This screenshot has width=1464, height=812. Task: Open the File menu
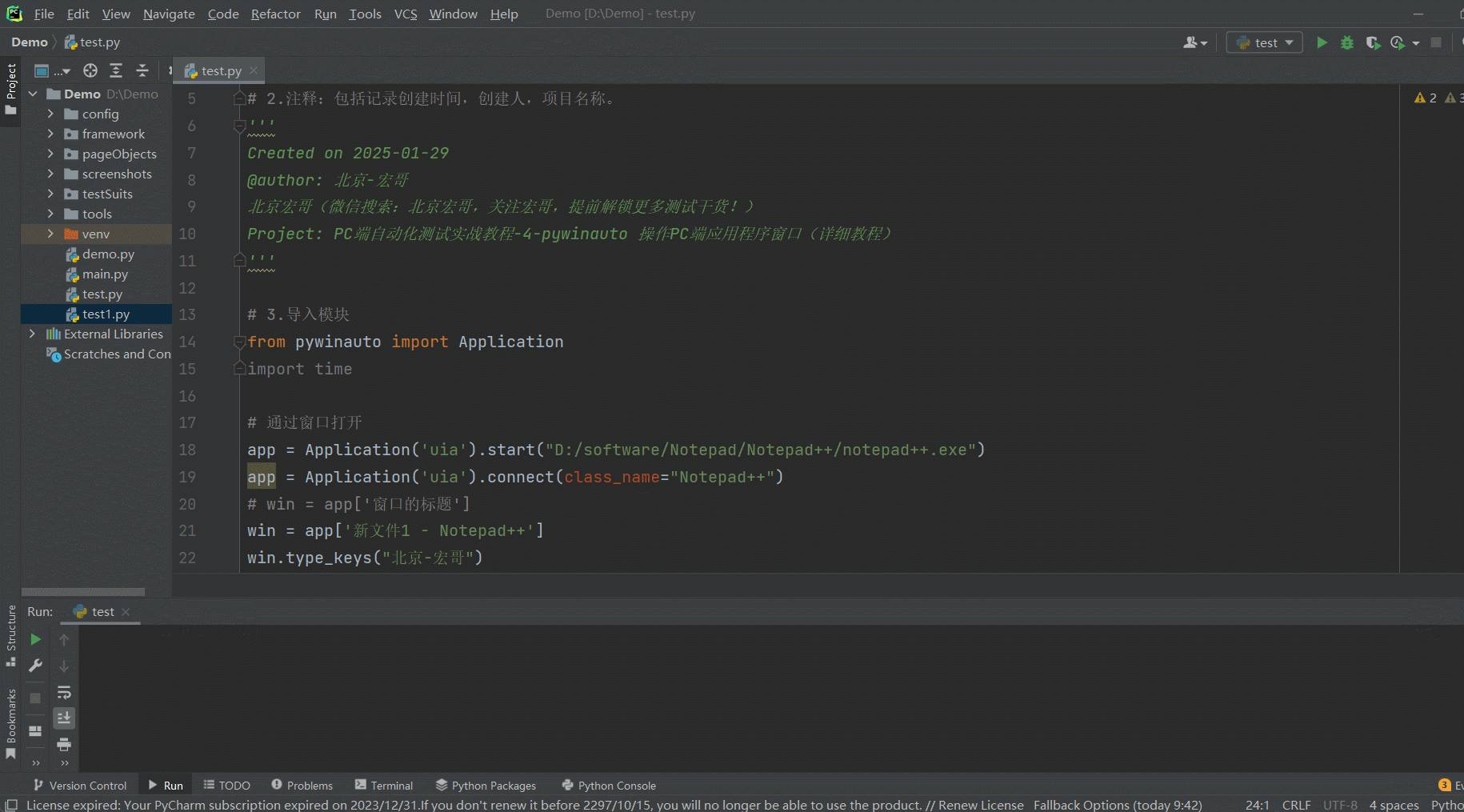pyautogui.click(x=44, y=14)
